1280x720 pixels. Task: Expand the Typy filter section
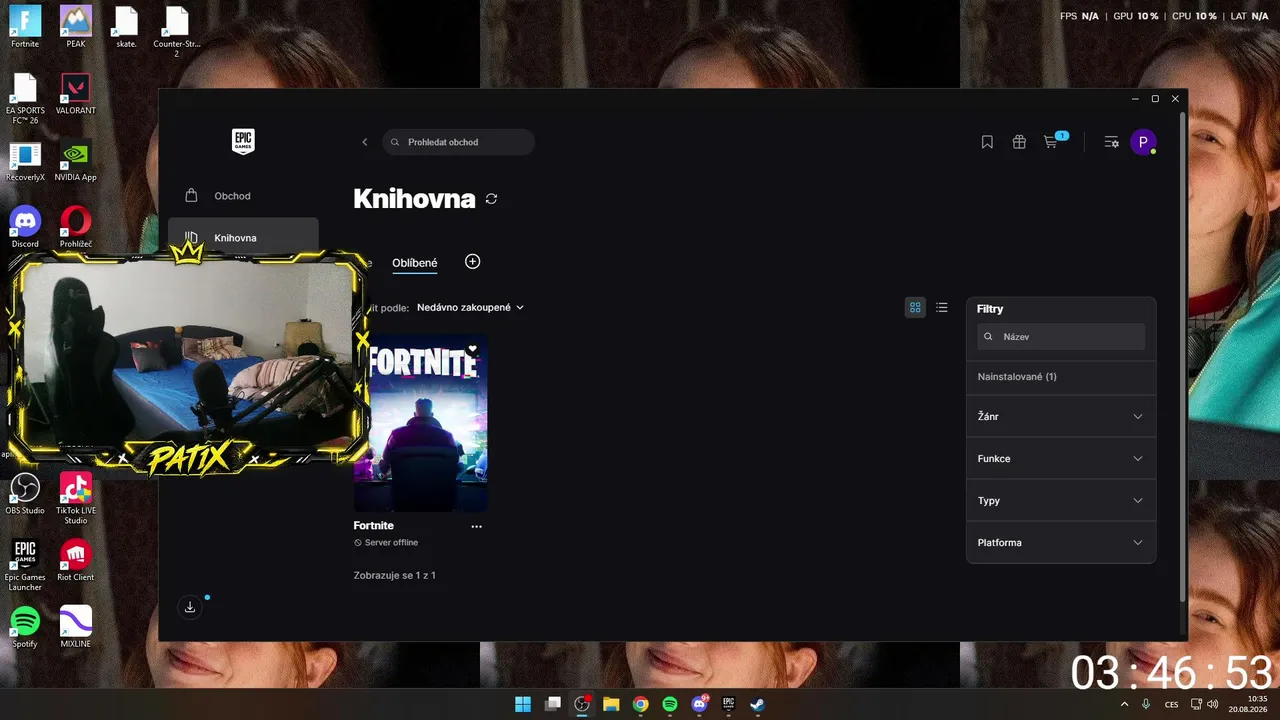tap(1061, 500)
